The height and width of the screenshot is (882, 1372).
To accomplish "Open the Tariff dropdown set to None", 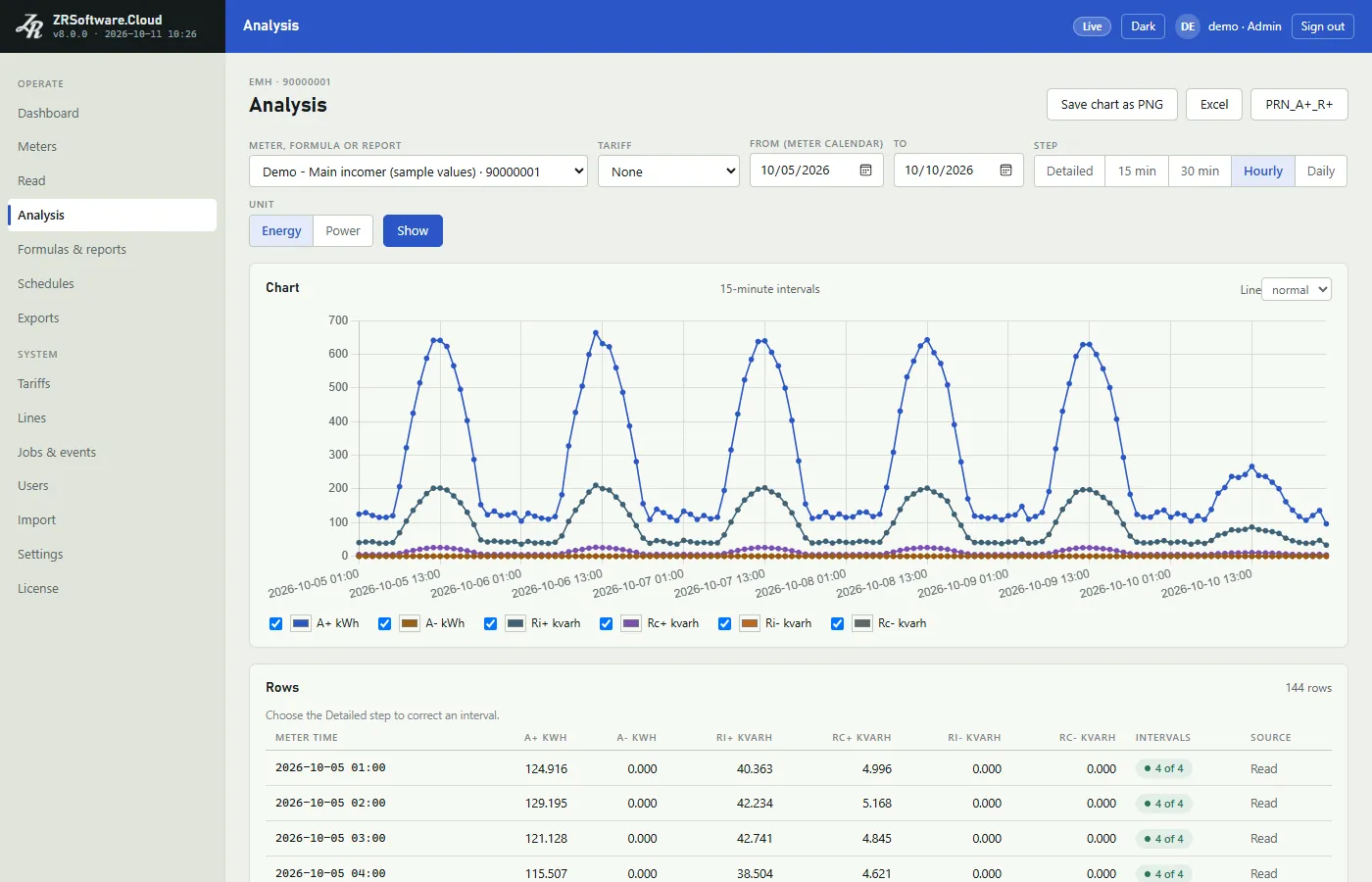I will coord(668,171).
